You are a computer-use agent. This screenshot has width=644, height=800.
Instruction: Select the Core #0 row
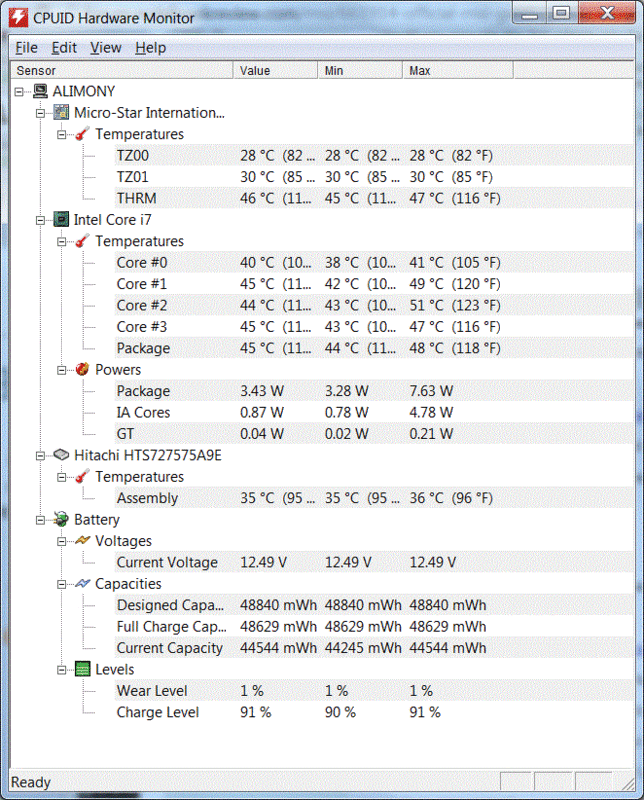[375, 263]
